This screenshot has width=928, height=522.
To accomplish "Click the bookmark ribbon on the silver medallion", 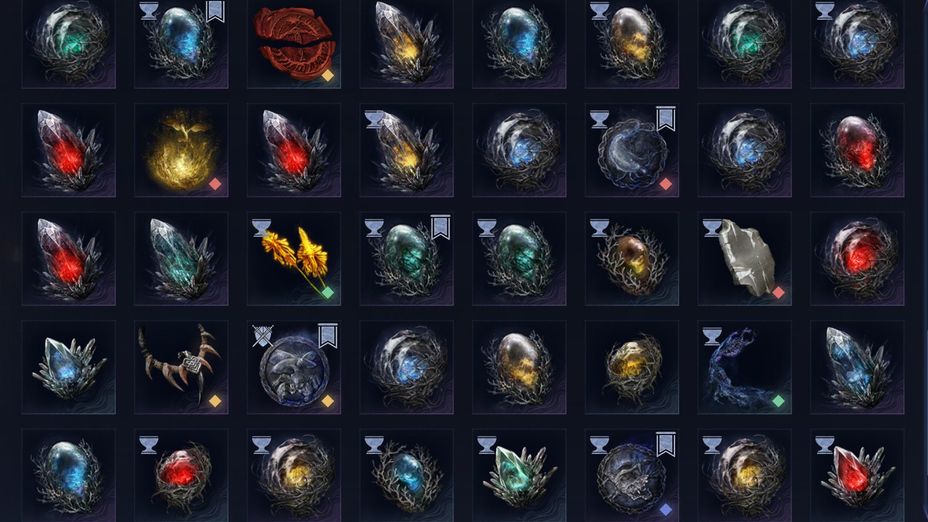I will pos(328,336).
